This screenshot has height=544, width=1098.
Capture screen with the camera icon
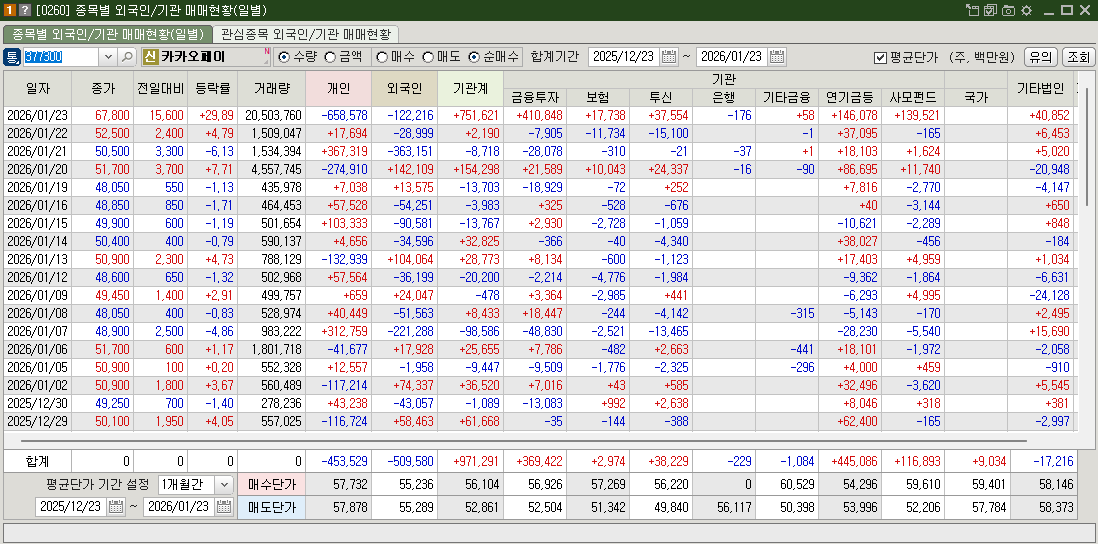tap(1008, 11)
